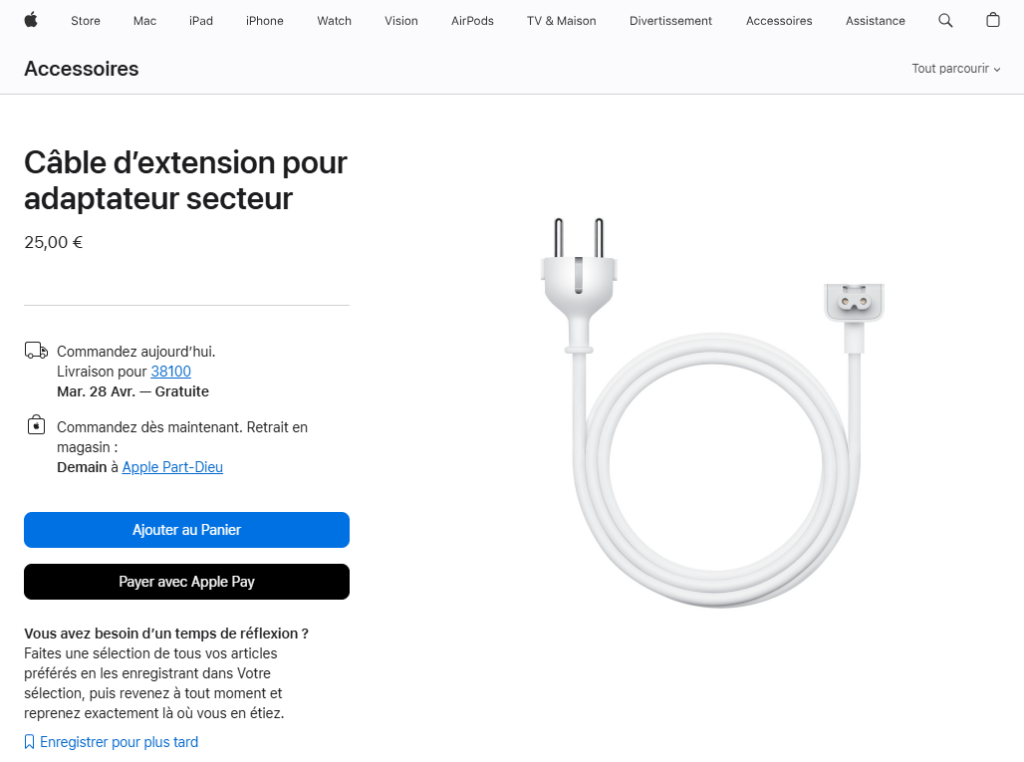This screenshot has height=762, width=1024.
Task: Open the Assistance menu item
Action: [875, 21]
